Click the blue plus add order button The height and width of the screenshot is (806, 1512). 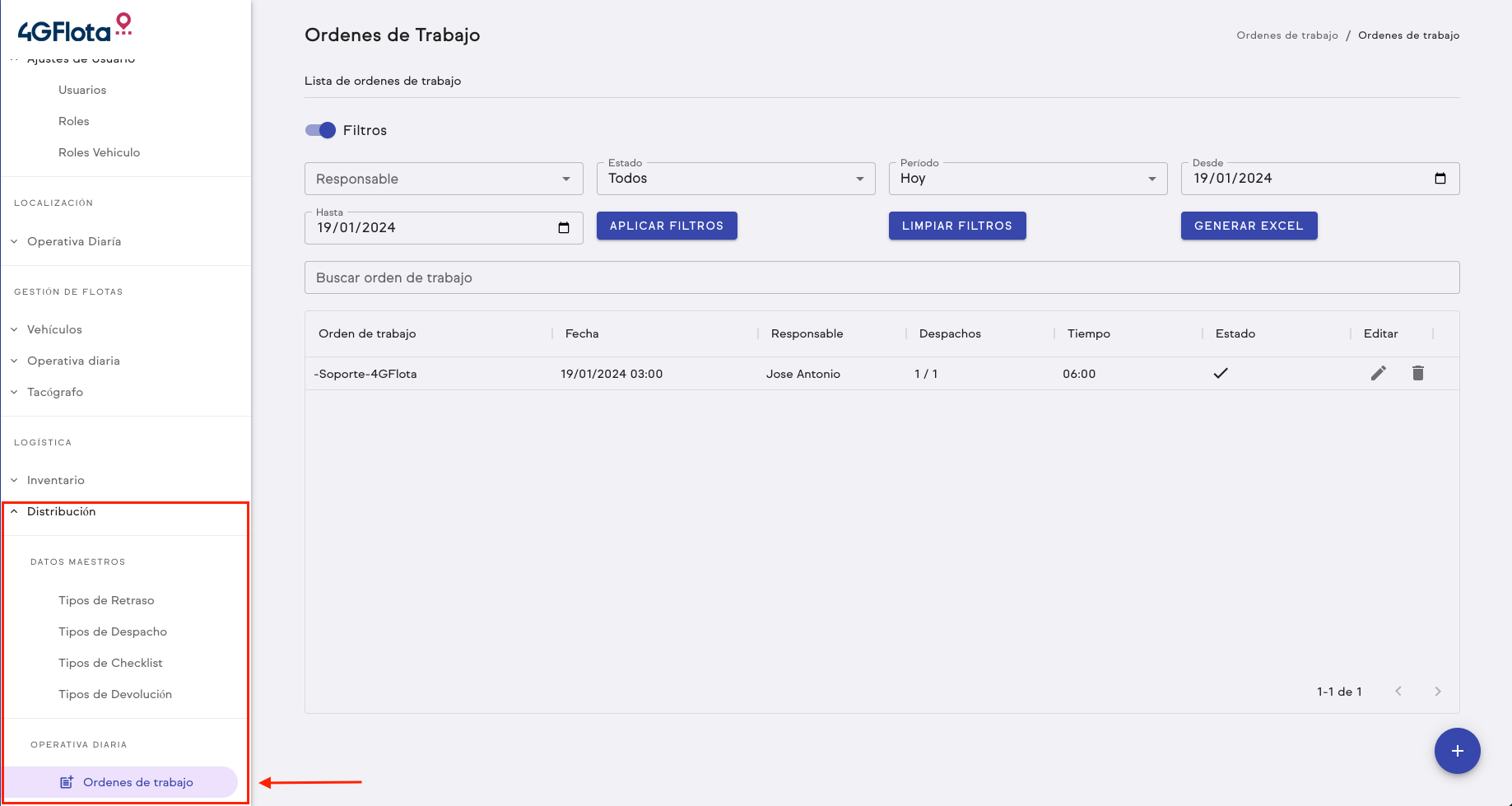(1457, 751)
